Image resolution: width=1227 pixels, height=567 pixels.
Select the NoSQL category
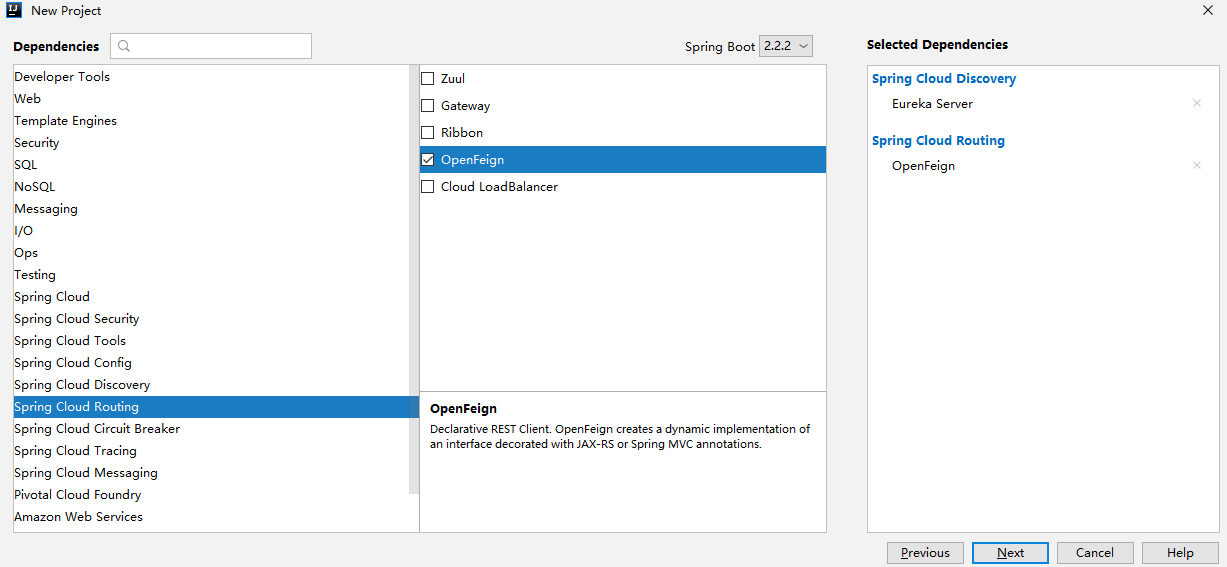211,187
